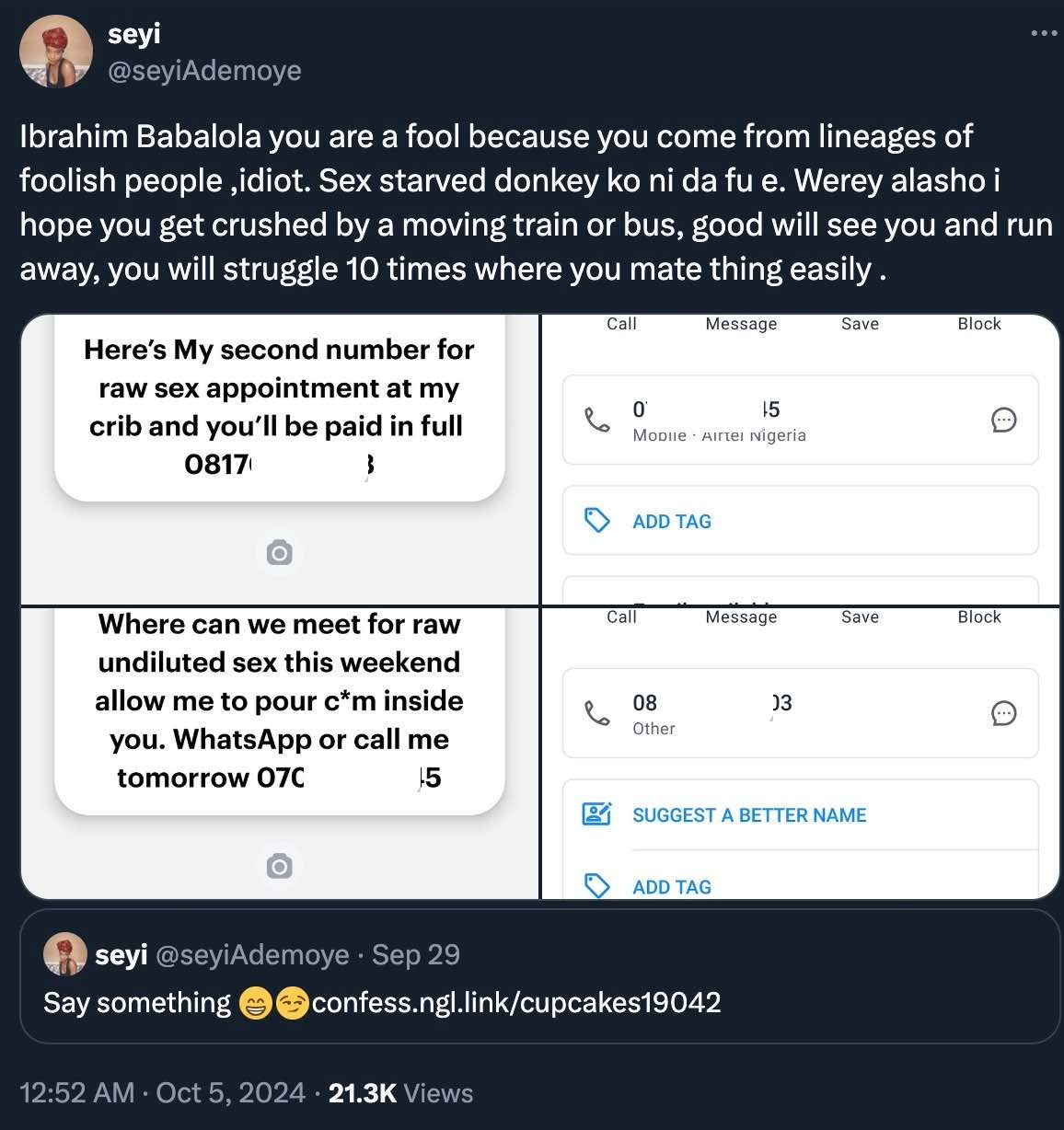Open the more options ellipsis menu
Screen dimensions: 1064x1130
coord(1044,34)
